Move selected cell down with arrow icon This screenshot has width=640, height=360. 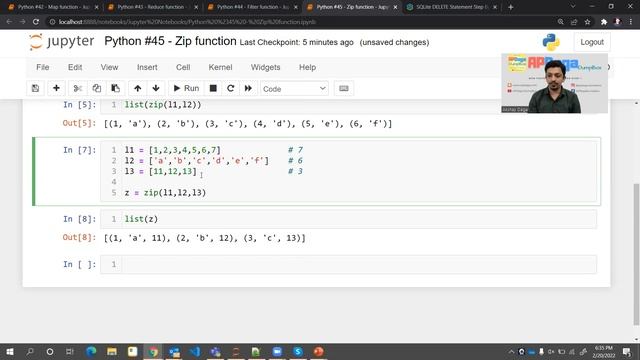point(156,88)
